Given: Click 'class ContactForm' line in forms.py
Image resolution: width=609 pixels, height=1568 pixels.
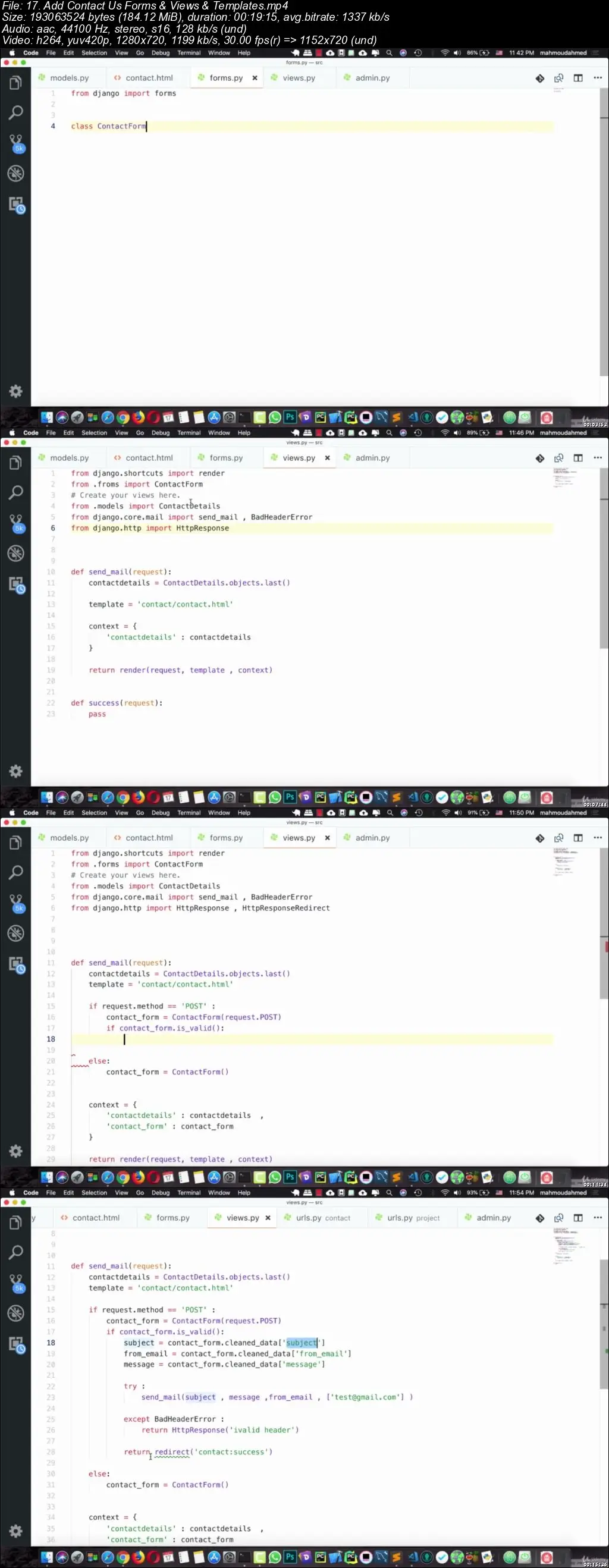Looking at the screenshot, I should click(108, 126).
